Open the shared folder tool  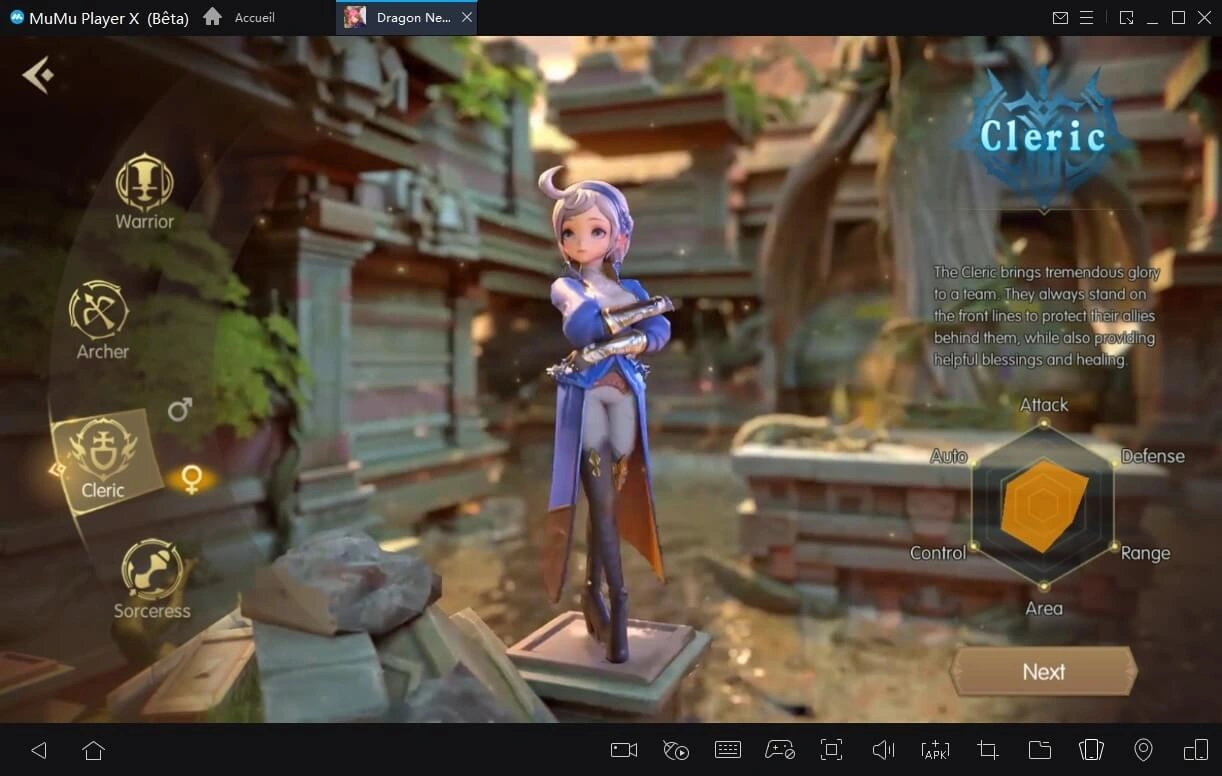click(x=1039, y=749)
